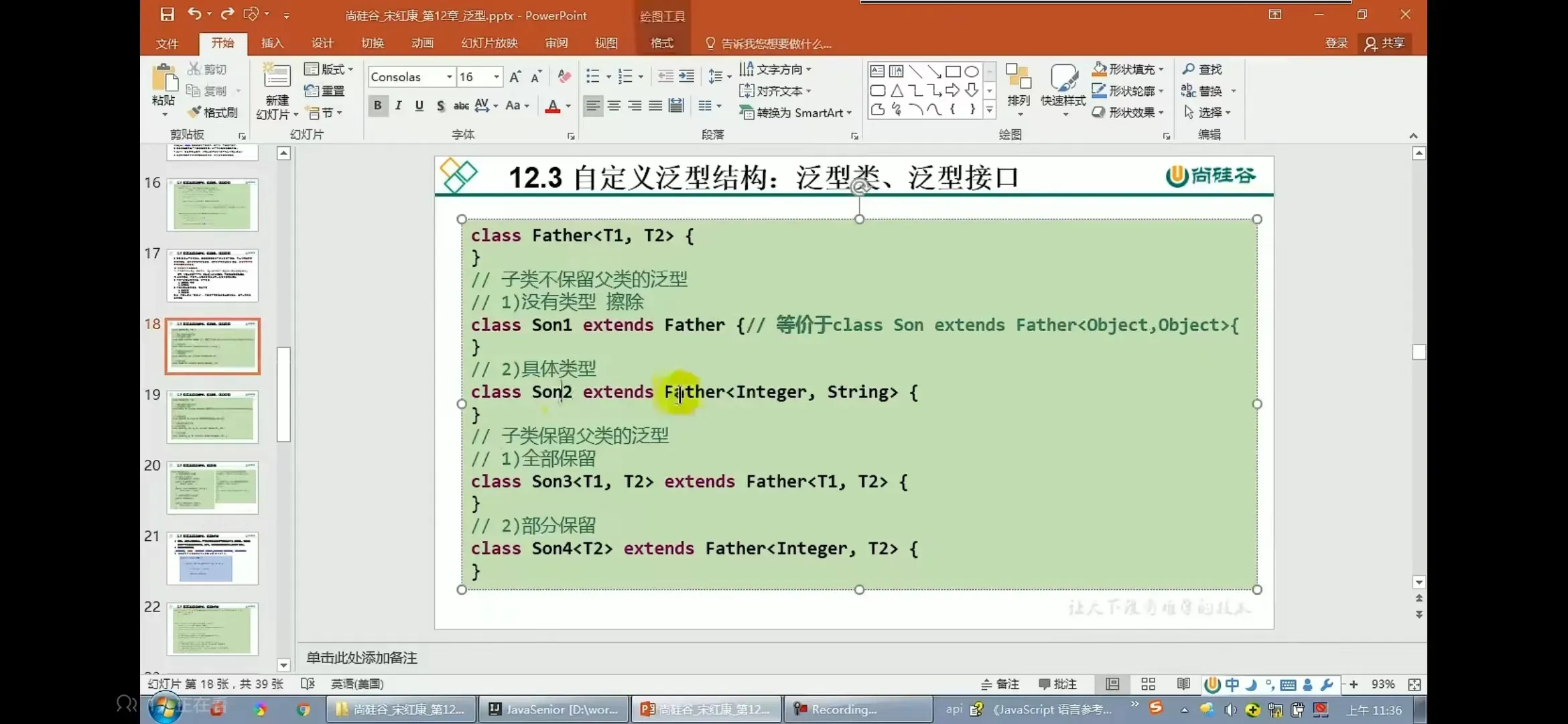Toggle Underline formatting button
The width and height of the screenshot is (1568, 724).
419,105
